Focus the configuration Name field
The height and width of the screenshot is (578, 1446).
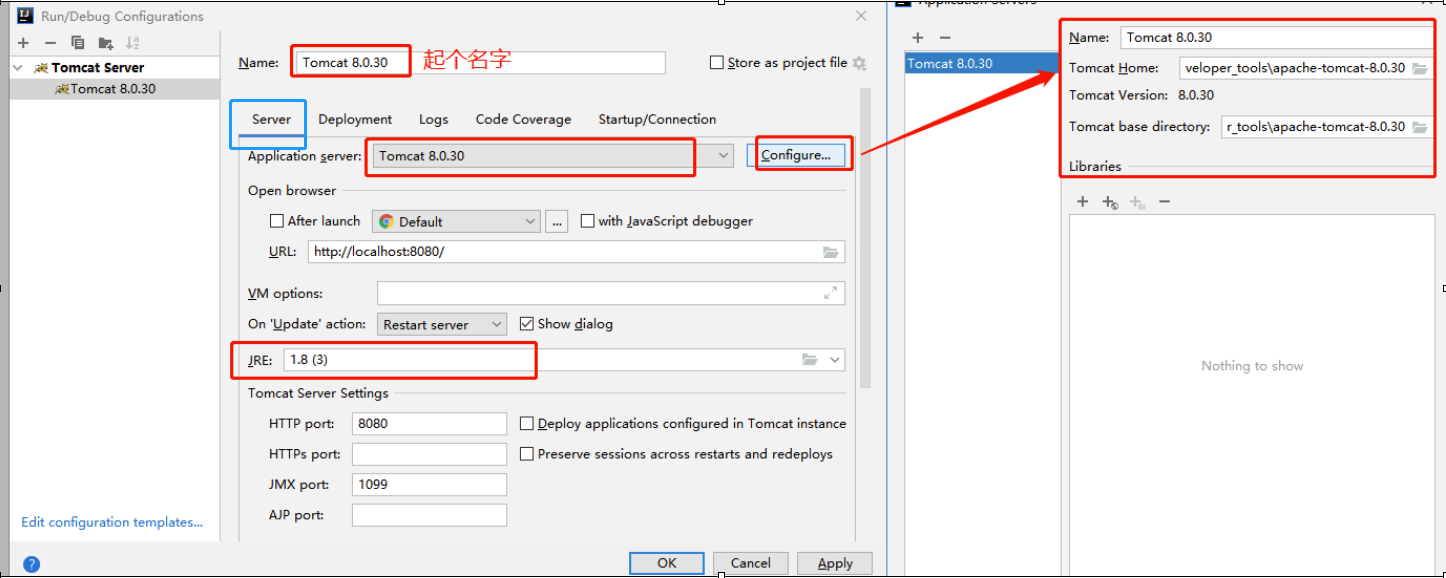[478, 62]
